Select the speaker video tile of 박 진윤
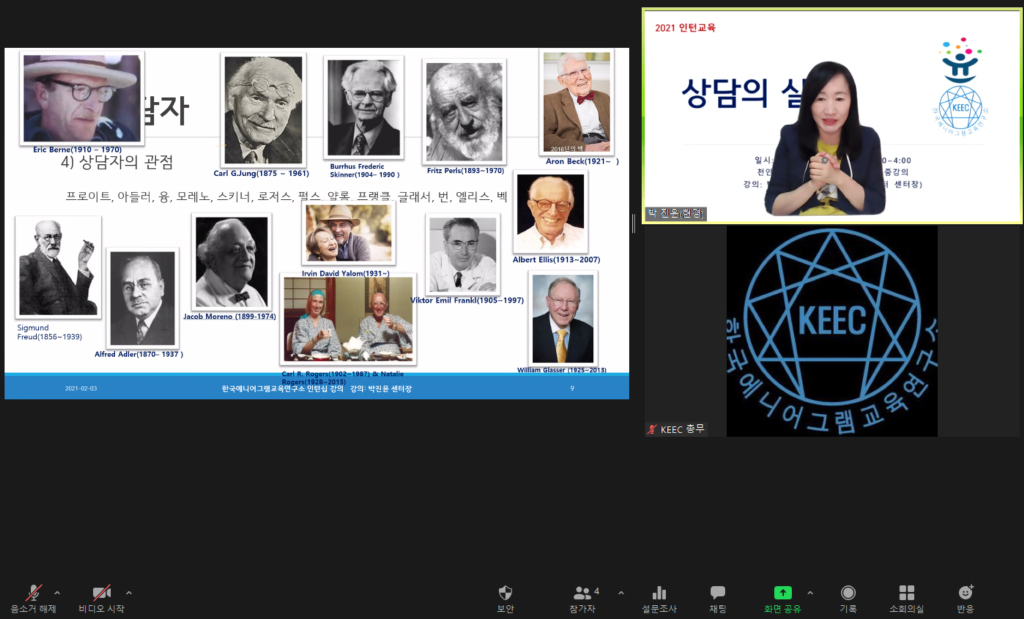1024x619 pixels. pyautogui.click(x=833, y=116)
